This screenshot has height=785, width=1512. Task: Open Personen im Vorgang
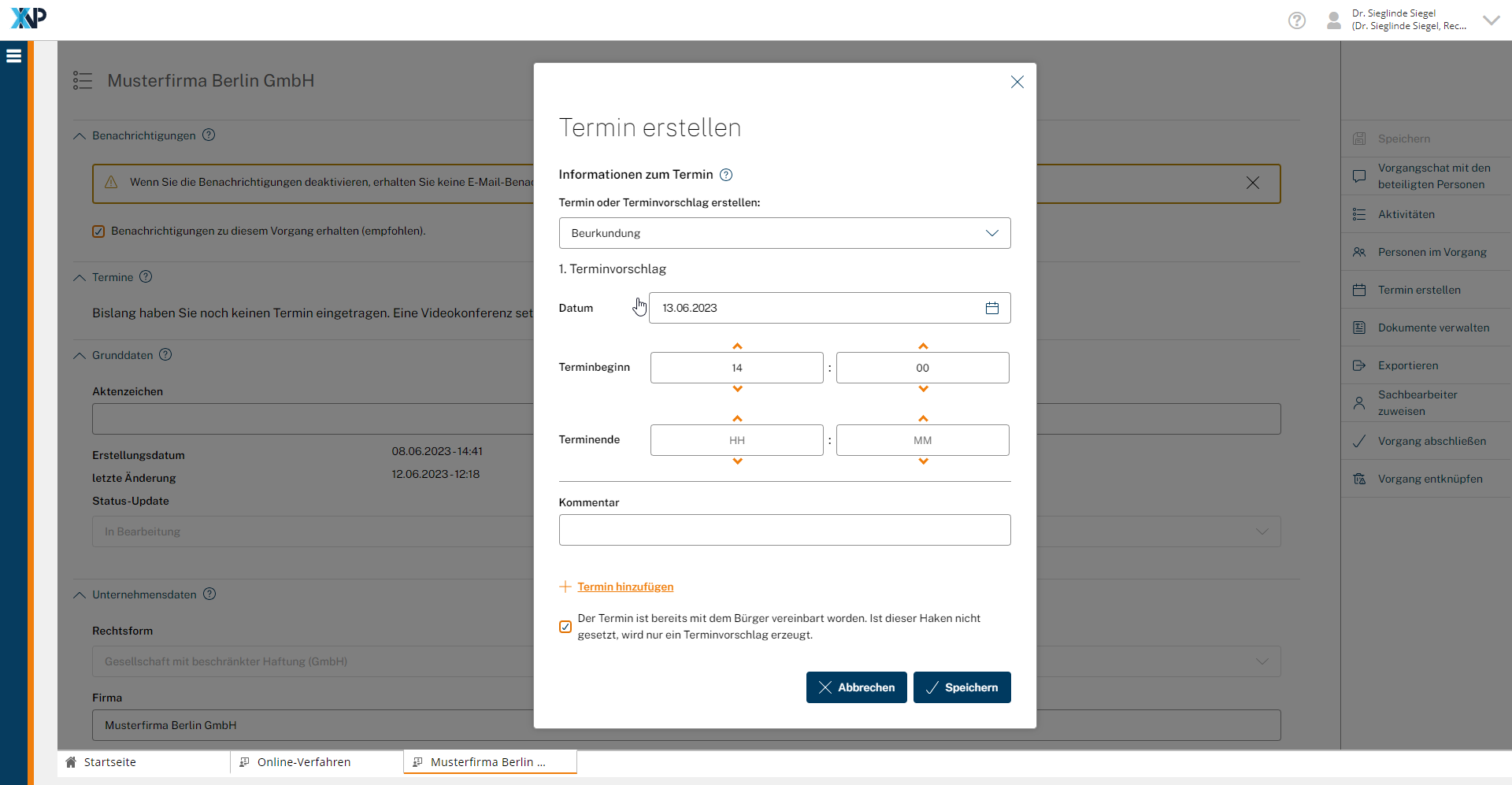tap(1426, 252)
